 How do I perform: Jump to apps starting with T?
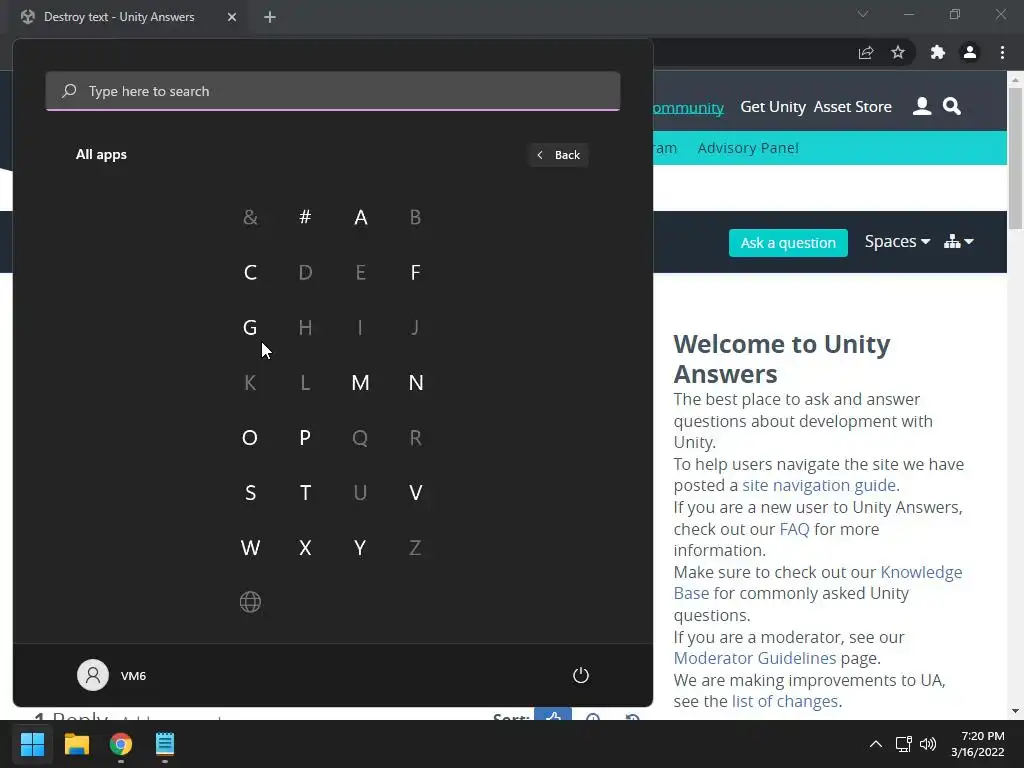coord(305,492)
